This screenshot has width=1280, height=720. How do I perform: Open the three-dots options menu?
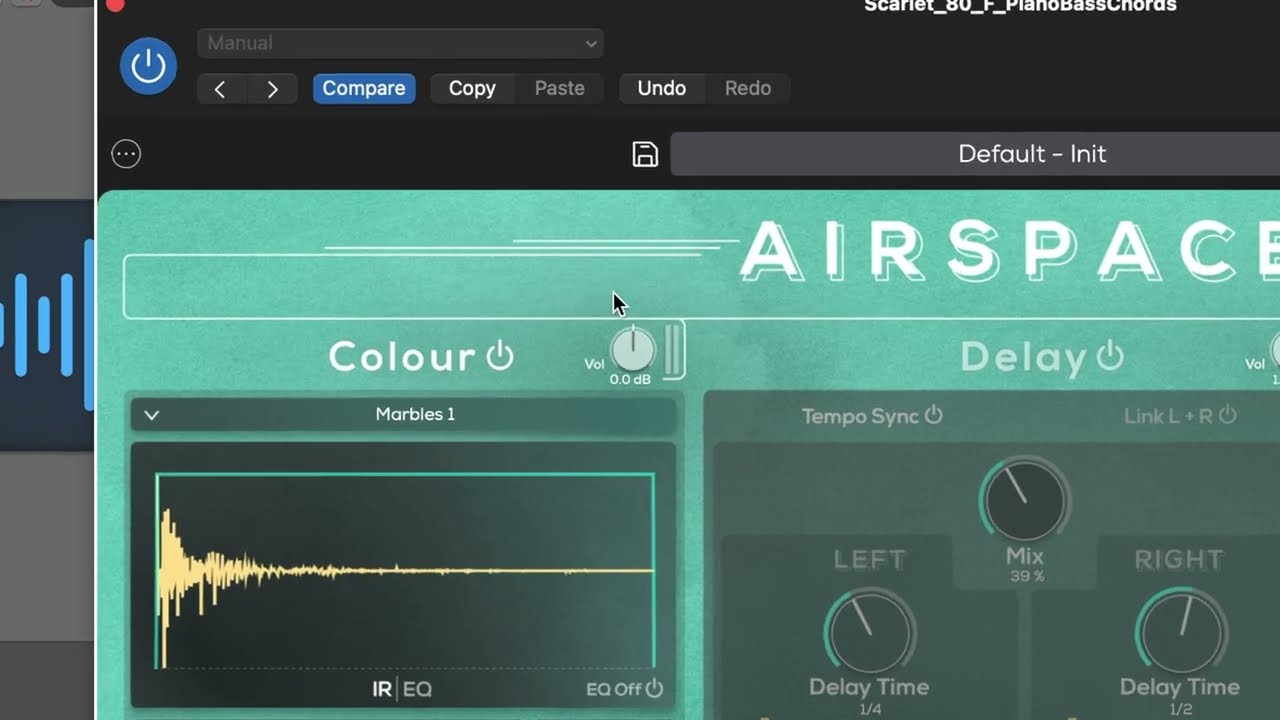[126, 154]
